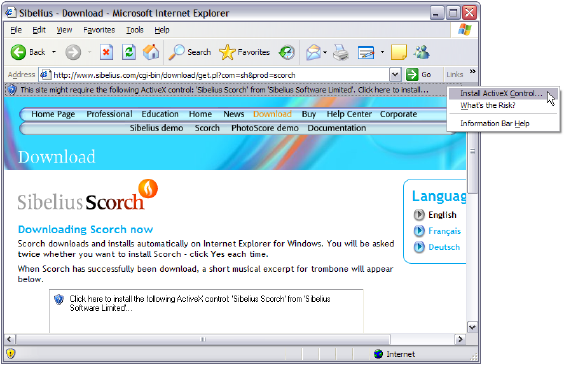
Task: Select the English language radio bullet
Action: pos(419,215)
